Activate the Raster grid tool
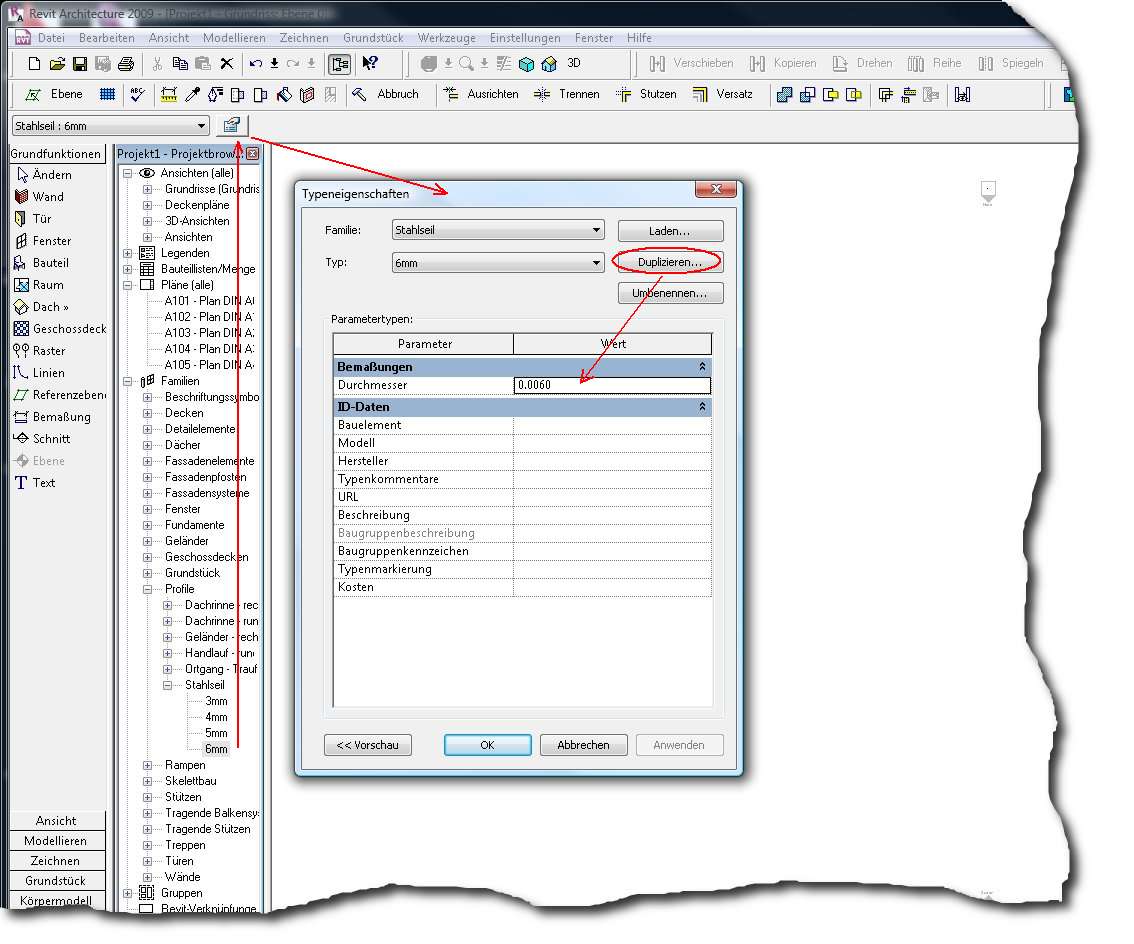Viewport: 1134px width, 944px height. point(40,351)
